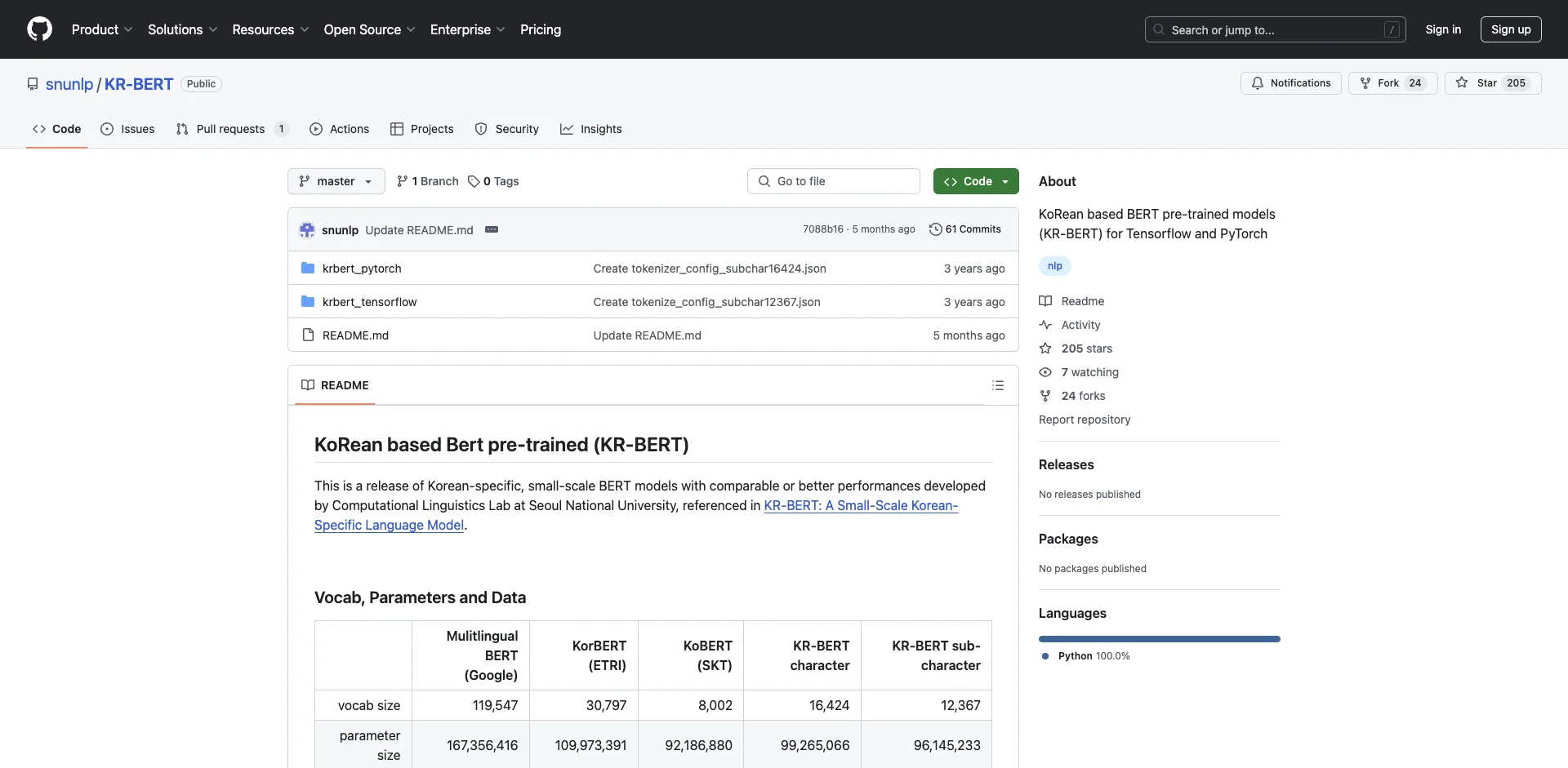Screen dimensions: 1568x768
Task: Click the README.md file icon
Action: pyautogui.click(x=308, y=335)
